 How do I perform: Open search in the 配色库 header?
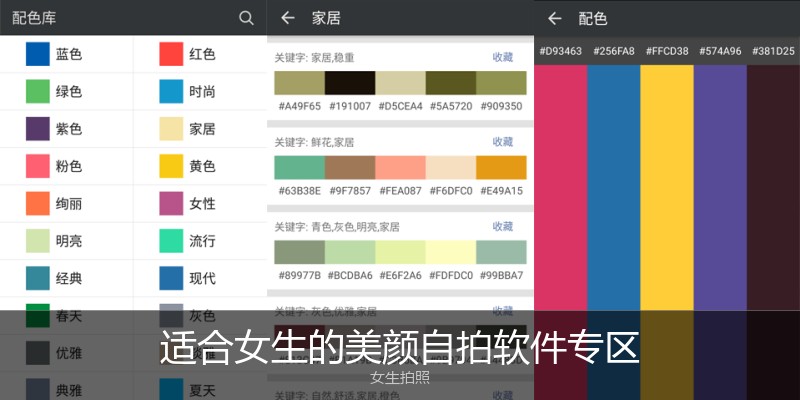(x=246, y=18)
